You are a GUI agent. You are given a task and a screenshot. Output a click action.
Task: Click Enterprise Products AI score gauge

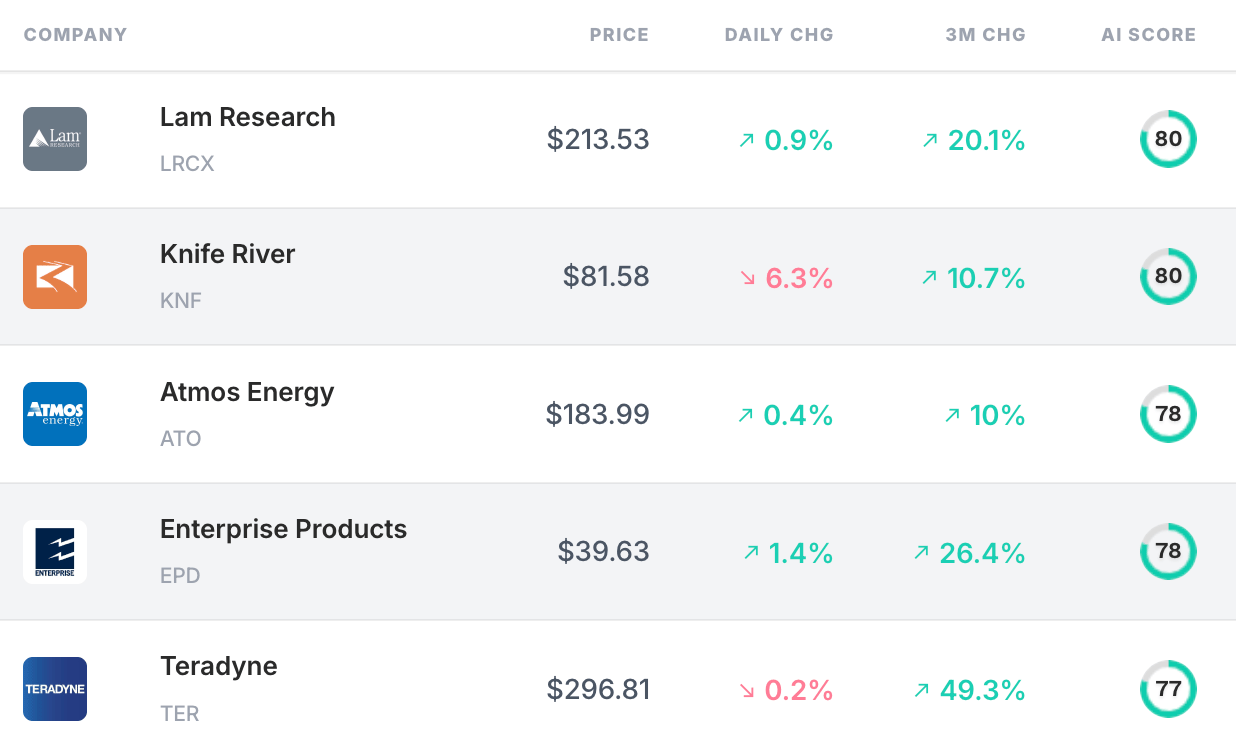[1168, 552]
